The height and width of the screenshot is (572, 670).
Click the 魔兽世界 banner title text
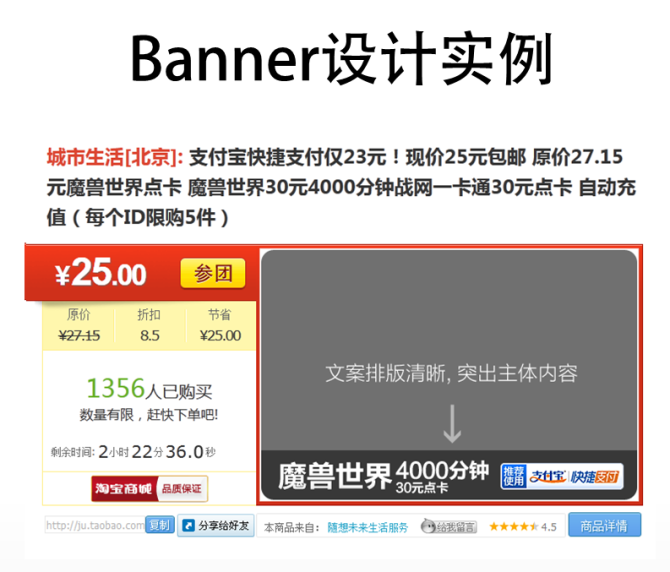click(x=335, y=476)
